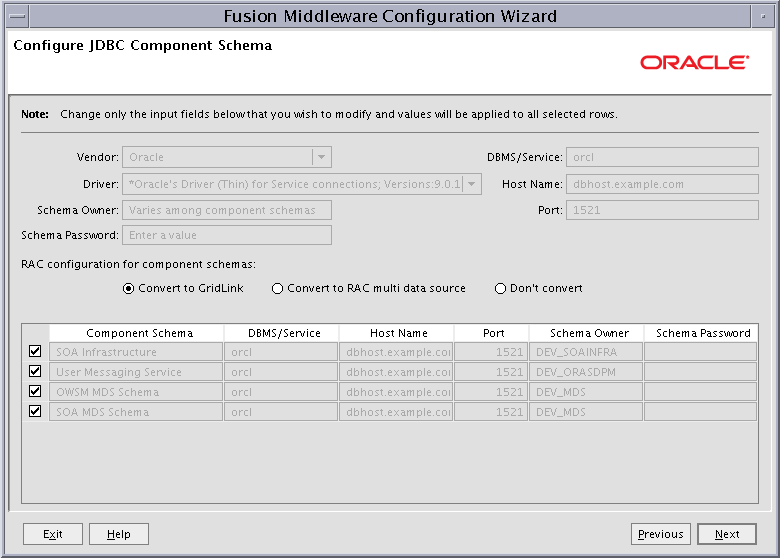The width and height of the screenshot is (780, 558).
Task: Click password cell in SOA MDS Schema row
Action: tap(700, 411)
